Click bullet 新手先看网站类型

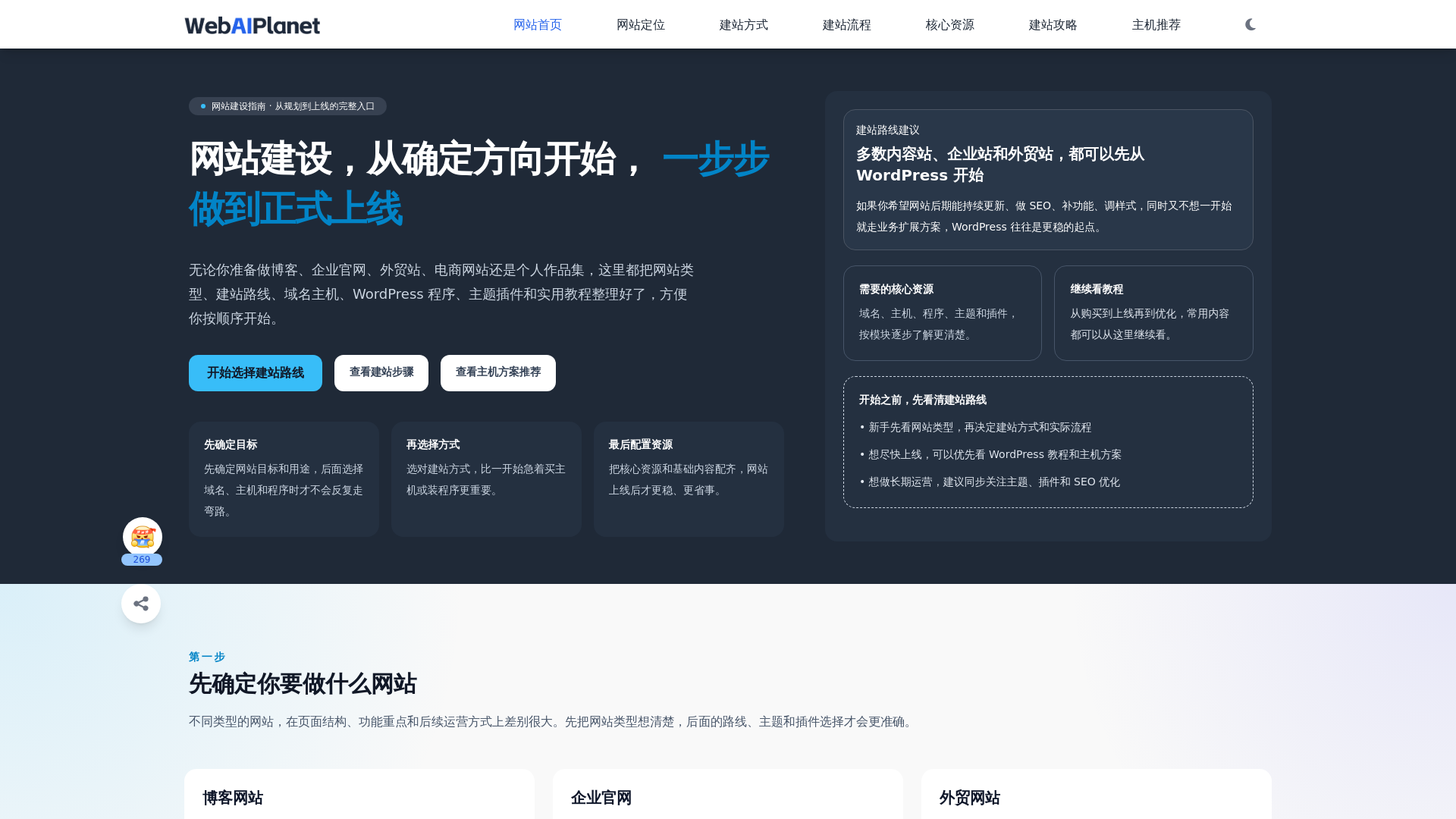[976, 428]
